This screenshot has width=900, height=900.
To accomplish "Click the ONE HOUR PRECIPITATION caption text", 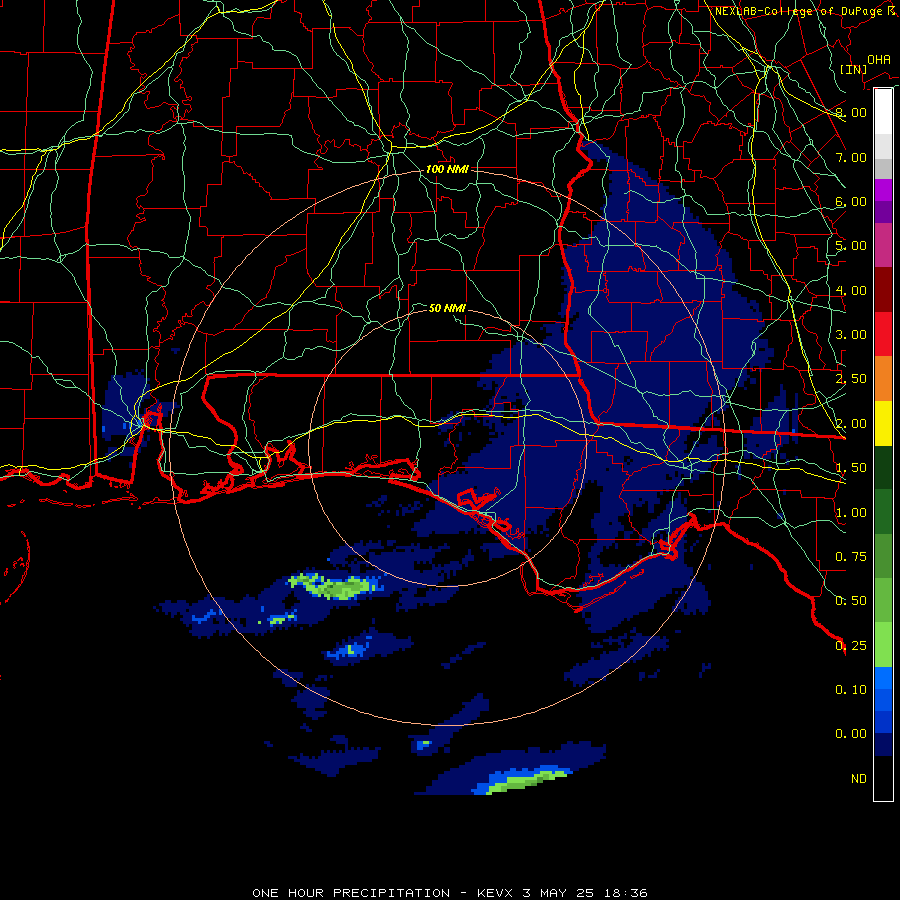I will pos(351,893).
